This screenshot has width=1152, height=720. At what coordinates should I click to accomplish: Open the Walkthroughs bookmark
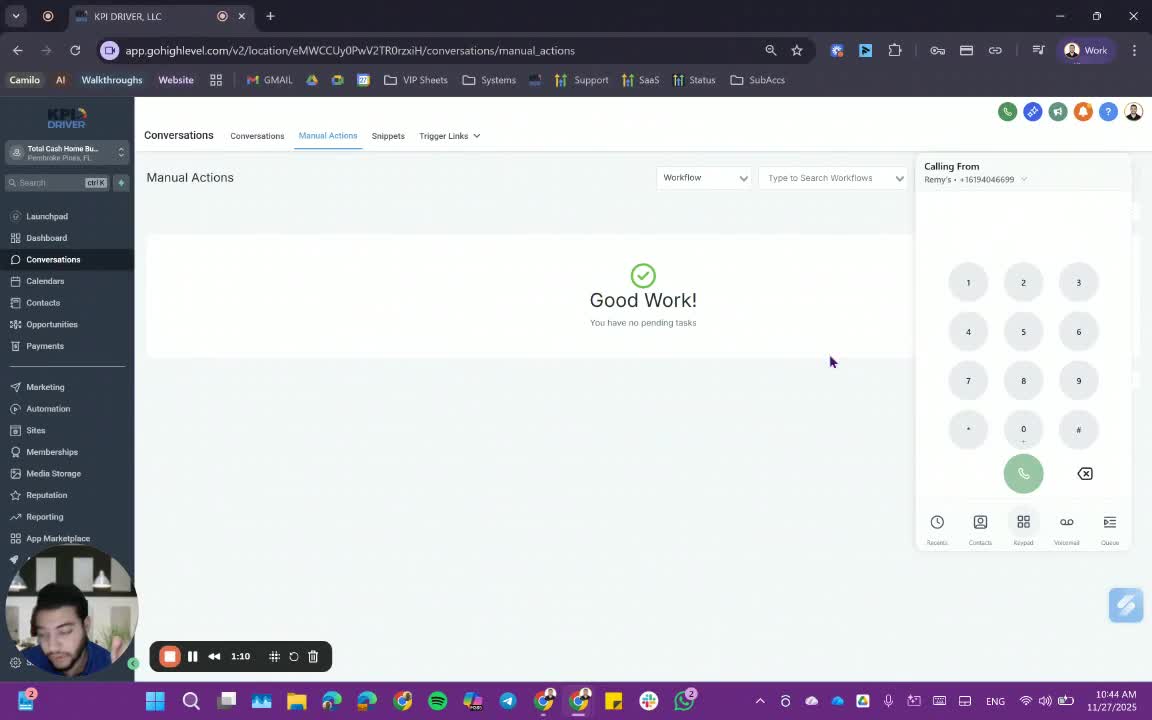(x=112, y=80)
